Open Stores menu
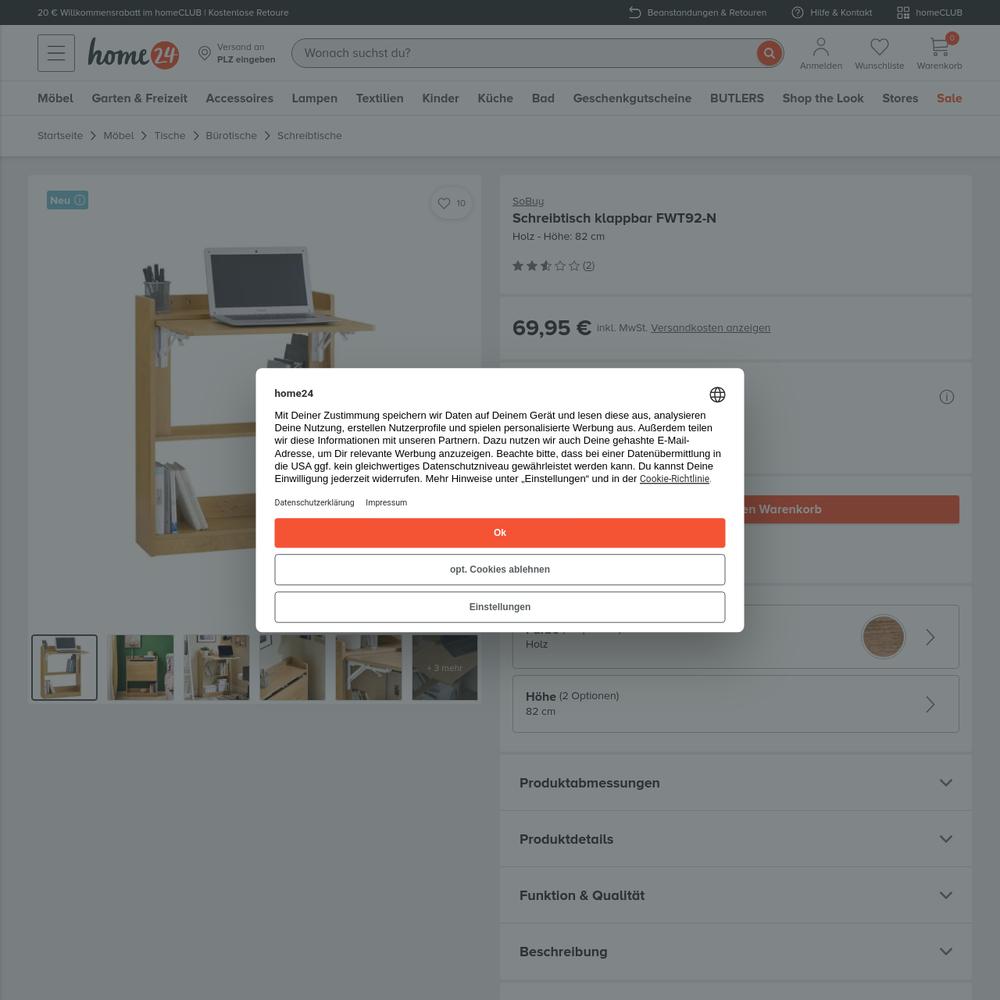Image resolution: width=1000 pixels, height=1000 pixels. click(x=900, y=98)
